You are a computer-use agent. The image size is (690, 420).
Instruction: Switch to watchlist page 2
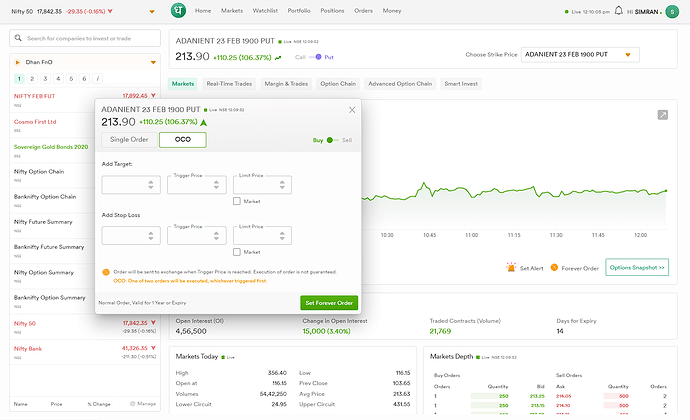32,79
